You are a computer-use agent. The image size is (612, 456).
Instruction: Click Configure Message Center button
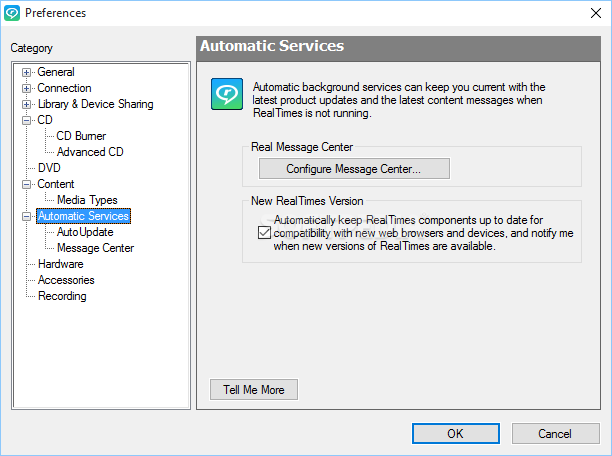[354, 169]
